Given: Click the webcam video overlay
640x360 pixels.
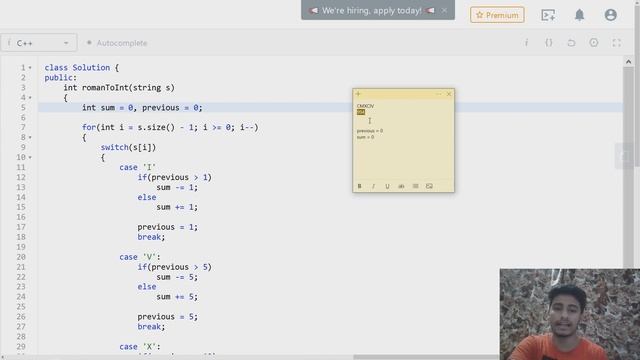Looking at the screenshot, I should [570, 314].
